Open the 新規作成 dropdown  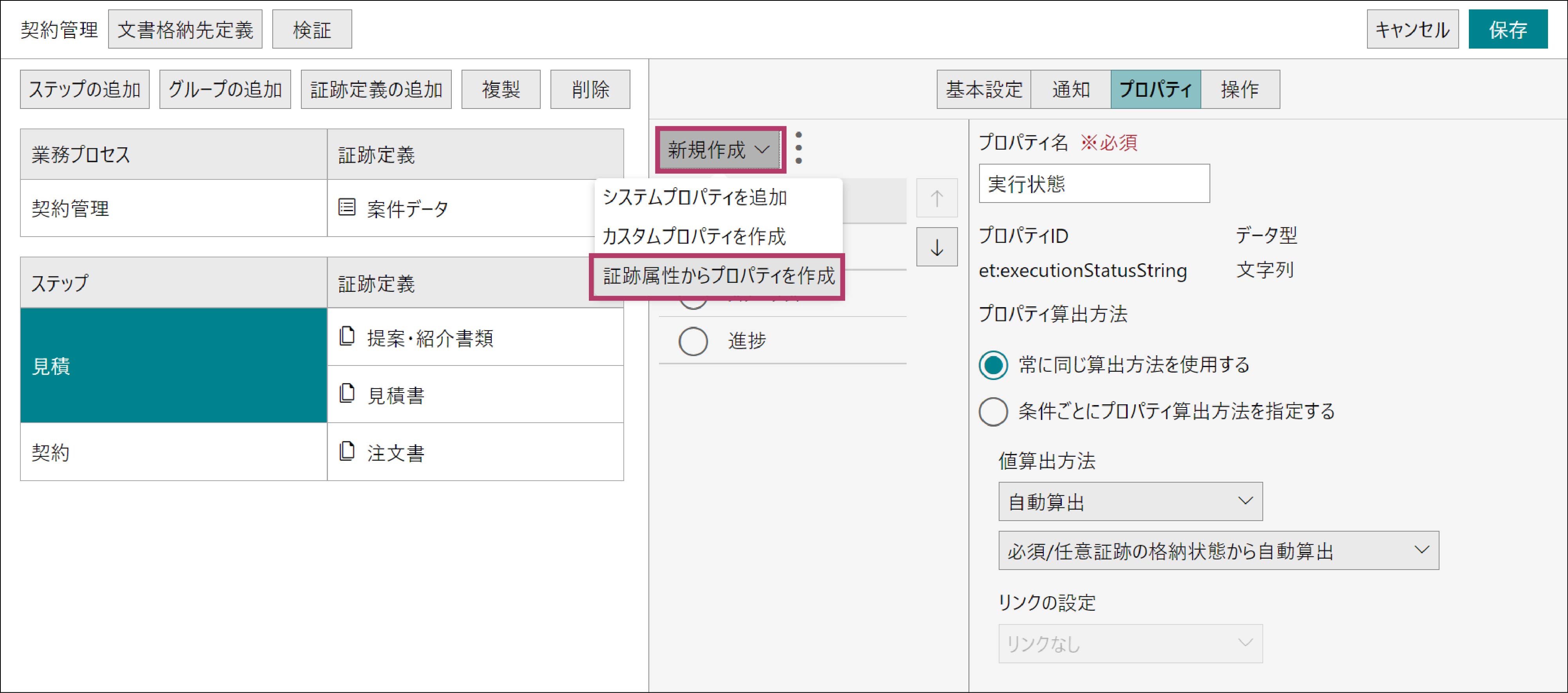click(720, 150)
